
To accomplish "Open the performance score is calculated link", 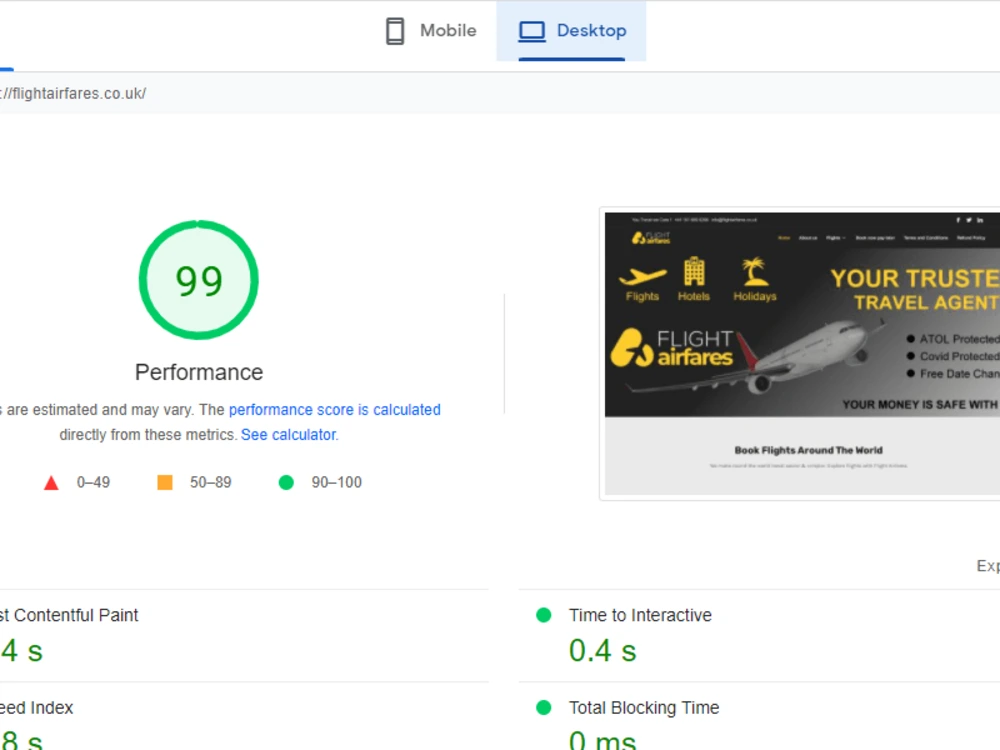I will point(334,409).
